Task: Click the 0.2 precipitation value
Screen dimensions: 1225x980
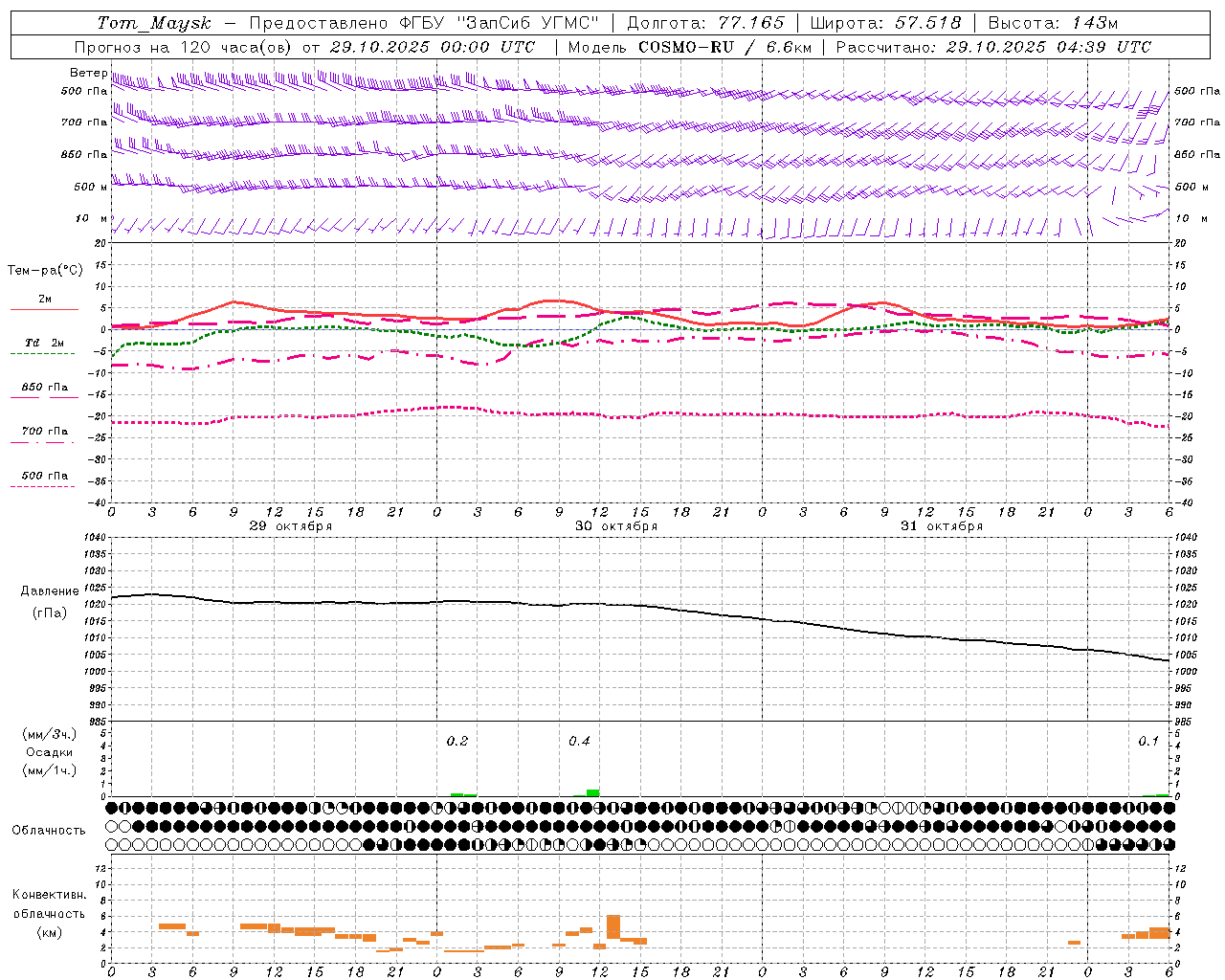Action: pos(457,742)
